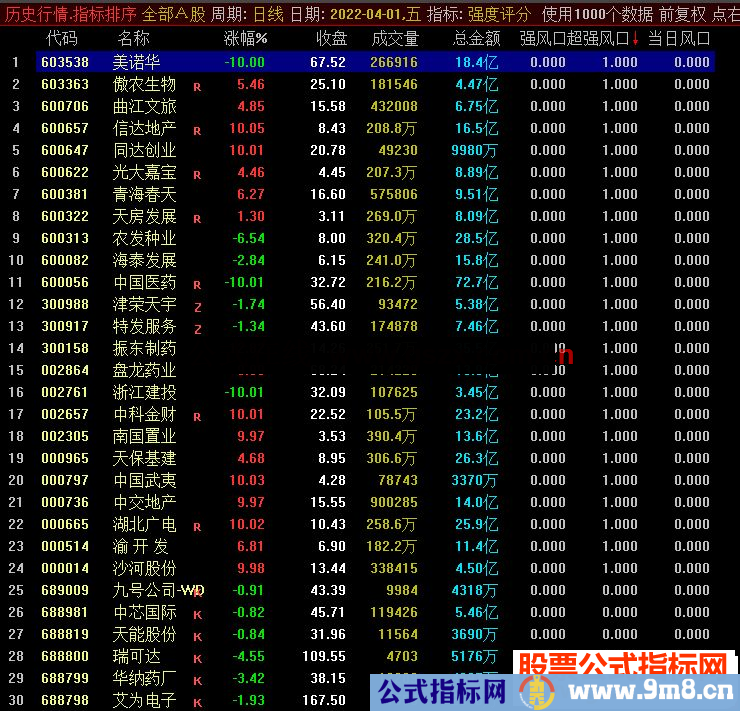Click the red sort arrow on 超强风口

(635, 38)
